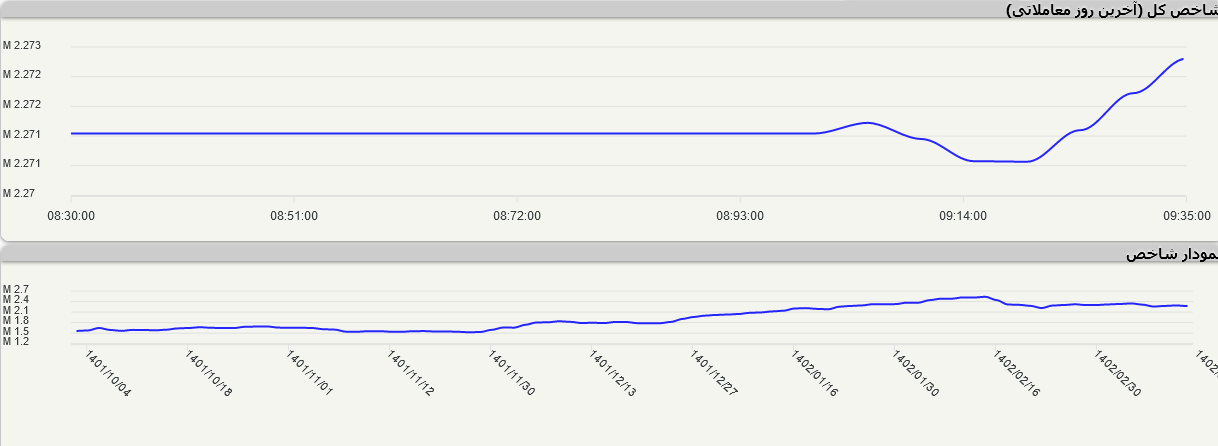Select the 1402/02/16 date label
Viewport: 1218px width, 446px height.
pyautogui.click(x=1018, y=374)
